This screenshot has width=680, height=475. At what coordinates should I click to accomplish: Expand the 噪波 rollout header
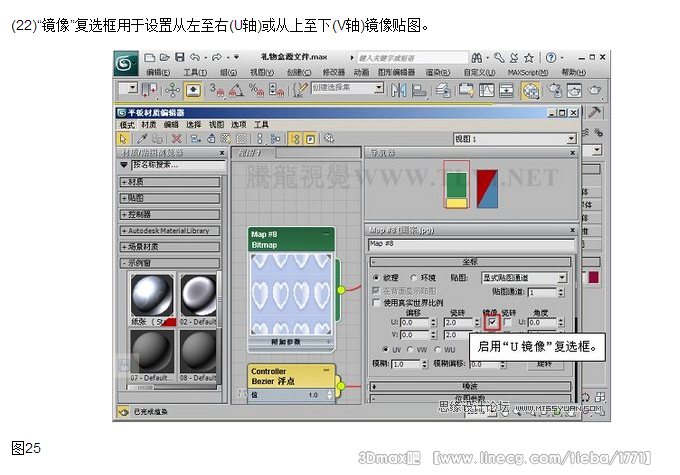tap(470, 386)
